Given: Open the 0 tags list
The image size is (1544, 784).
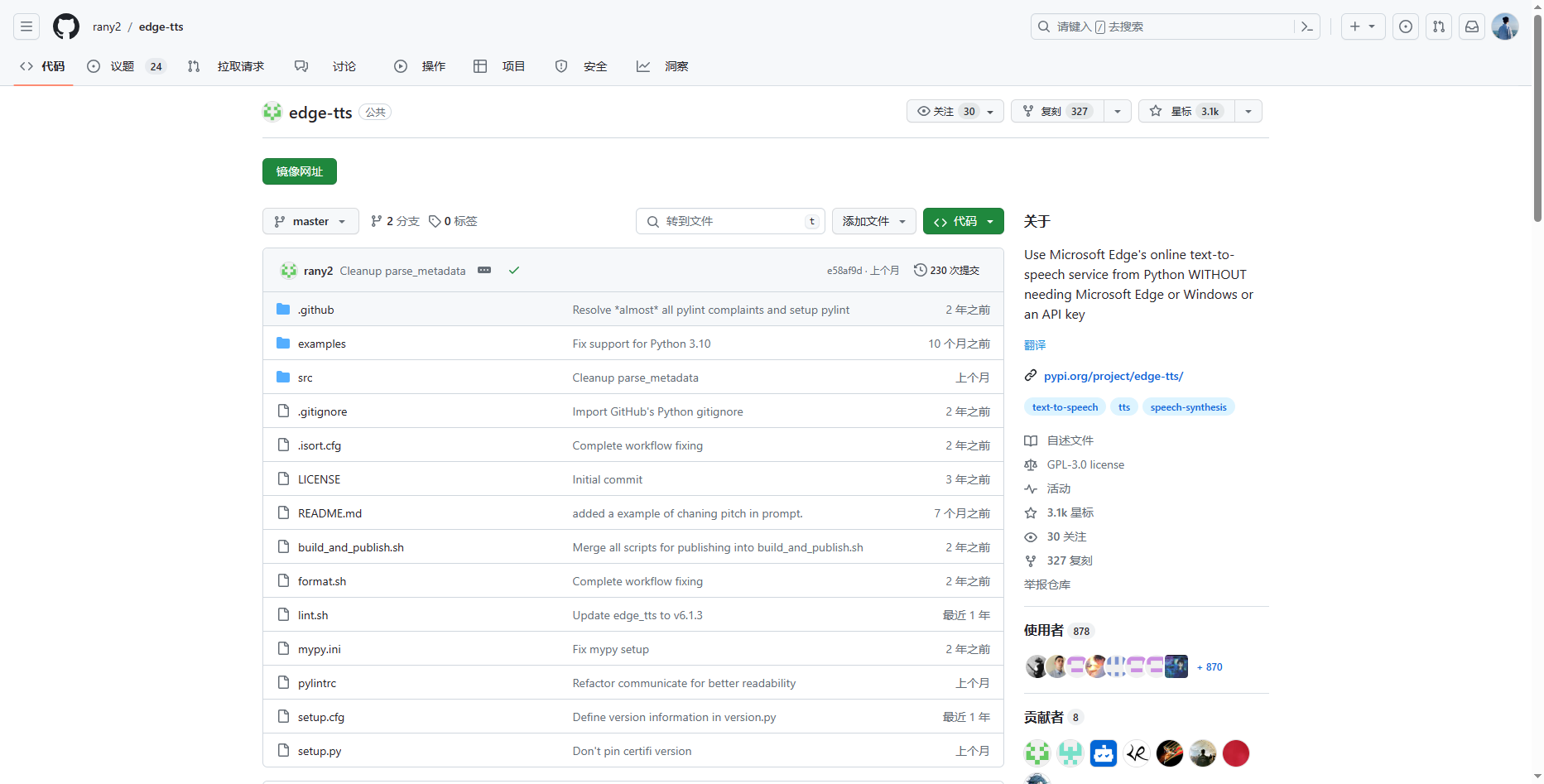Looking at the screenshot, I should (x=453, y=221).
